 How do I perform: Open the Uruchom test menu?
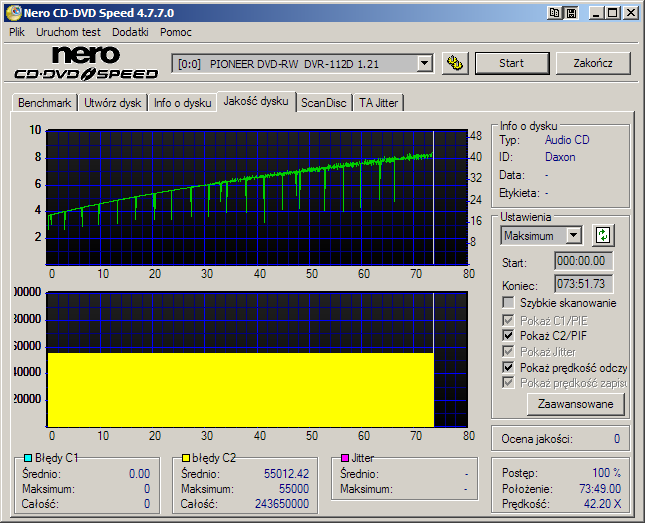tap(68, 32)
